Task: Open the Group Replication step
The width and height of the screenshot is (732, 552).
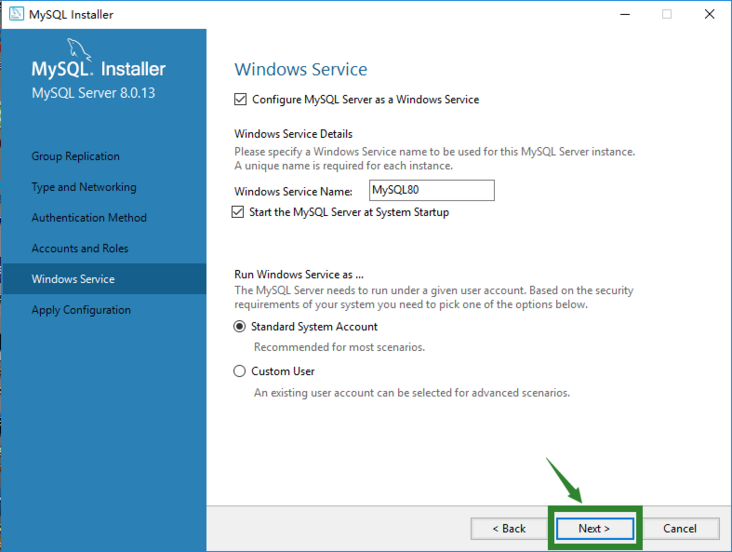Action: point(76,156)
